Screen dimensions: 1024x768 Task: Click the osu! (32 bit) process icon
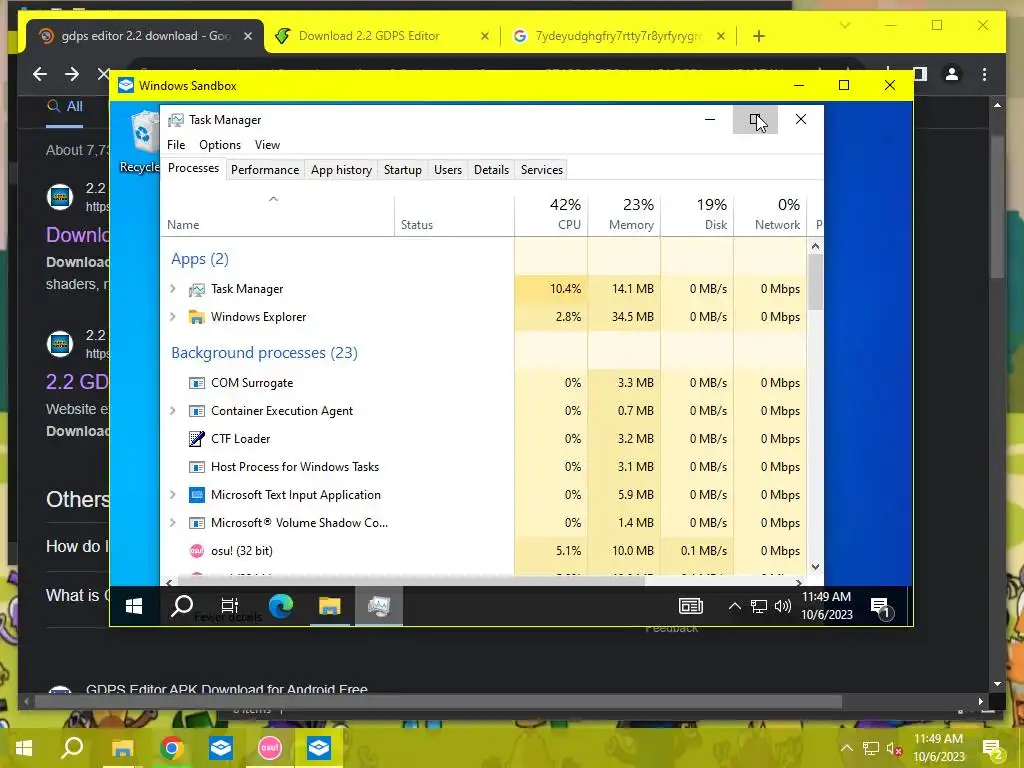click(197, 551)
